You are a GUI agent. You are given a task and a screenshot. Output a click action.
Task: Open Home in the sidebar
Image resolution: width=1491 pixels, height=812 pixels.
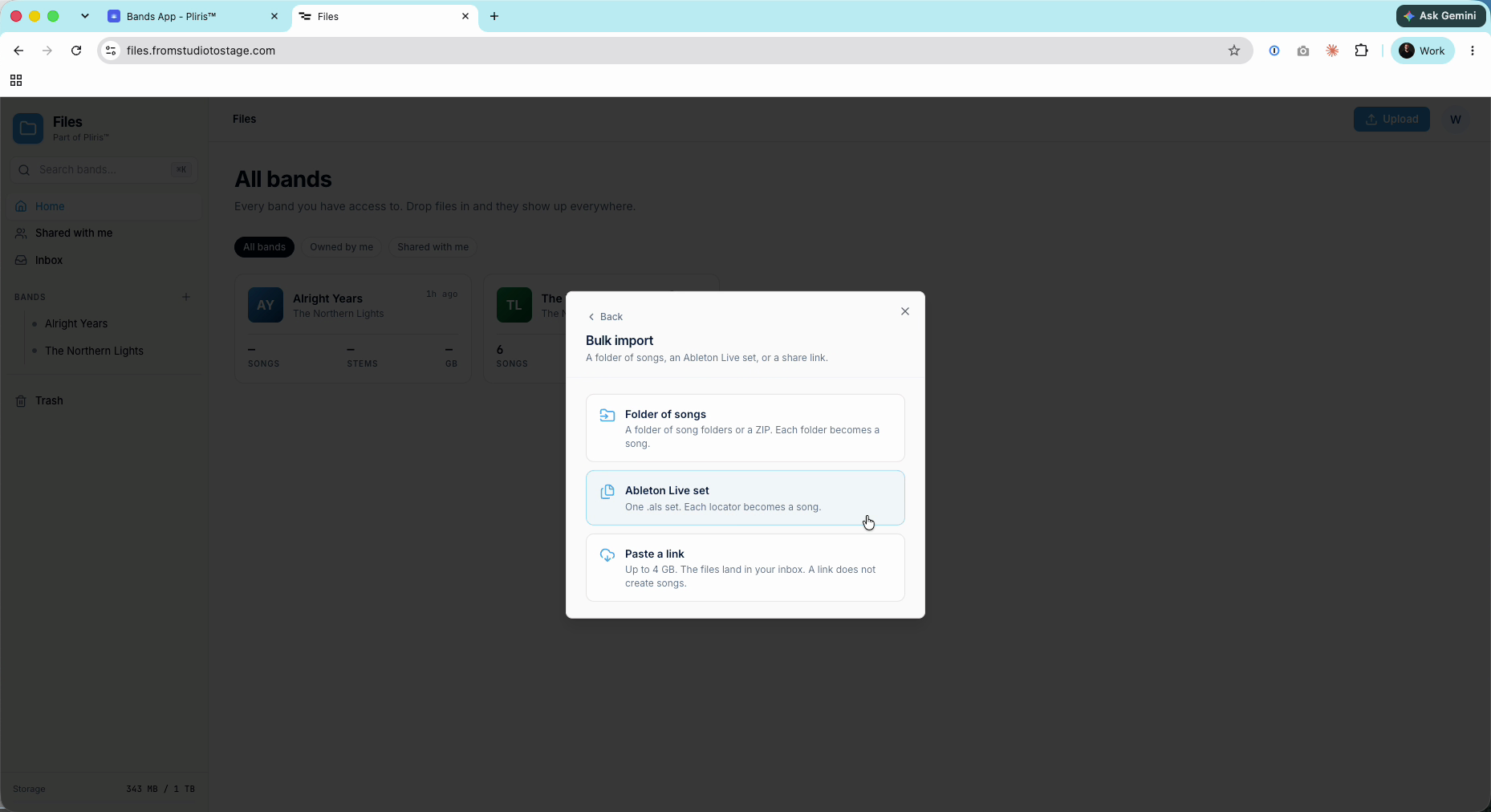pyautogui.click(x=104, y=206)
